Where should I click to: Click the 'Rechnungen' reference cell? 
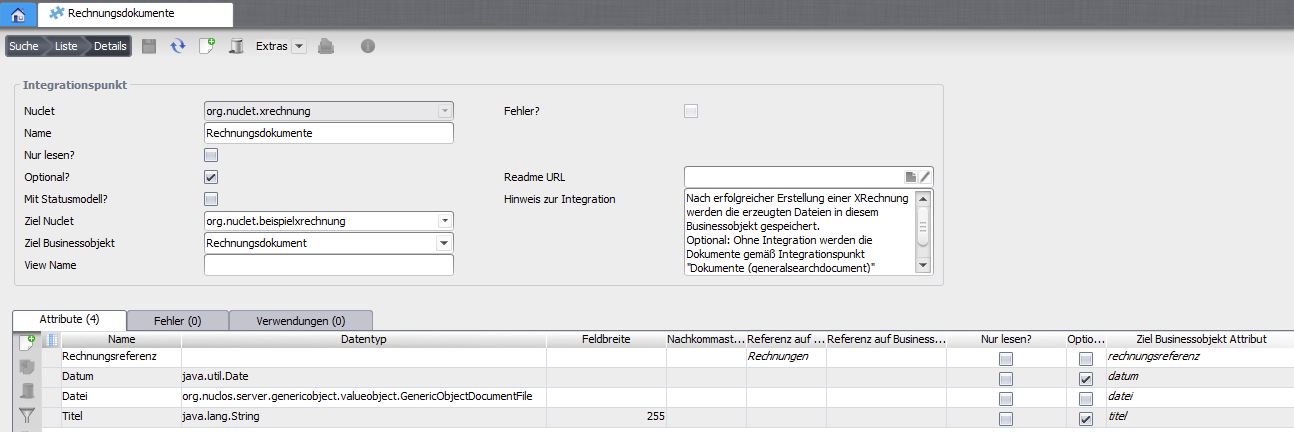[x=786, y=357]
